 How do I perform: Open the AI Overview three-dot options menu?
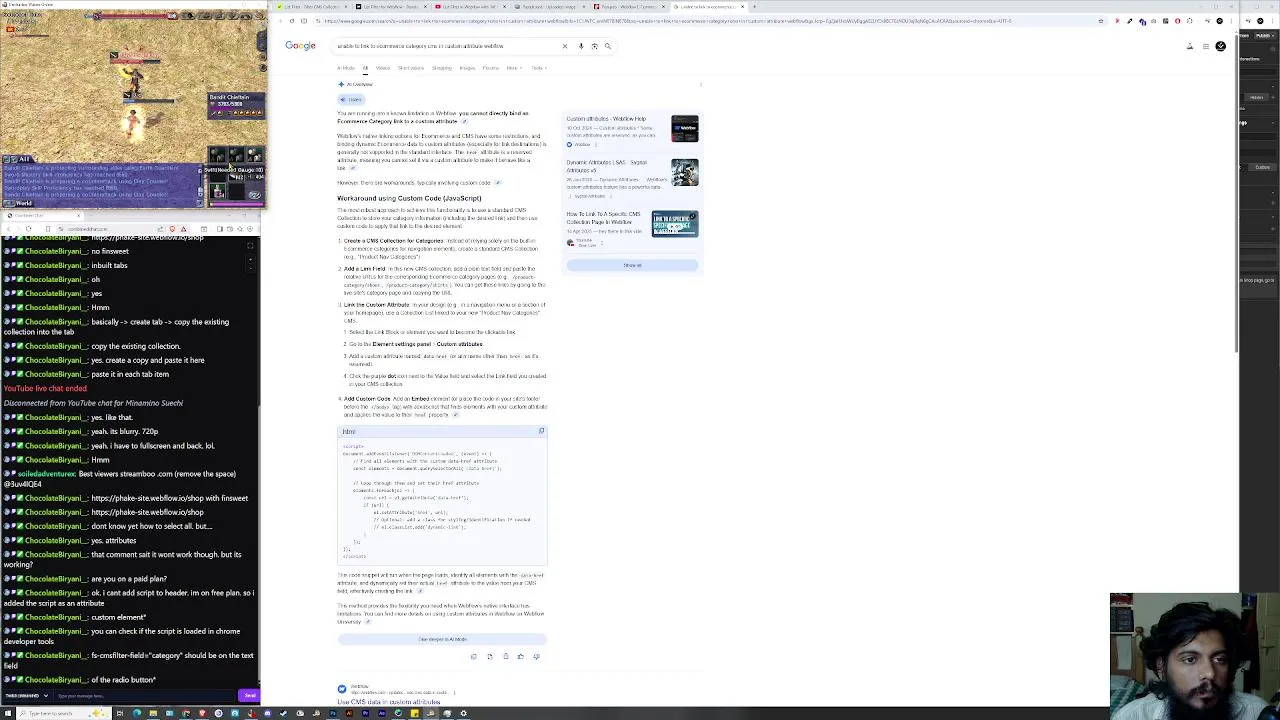[701, 84]
